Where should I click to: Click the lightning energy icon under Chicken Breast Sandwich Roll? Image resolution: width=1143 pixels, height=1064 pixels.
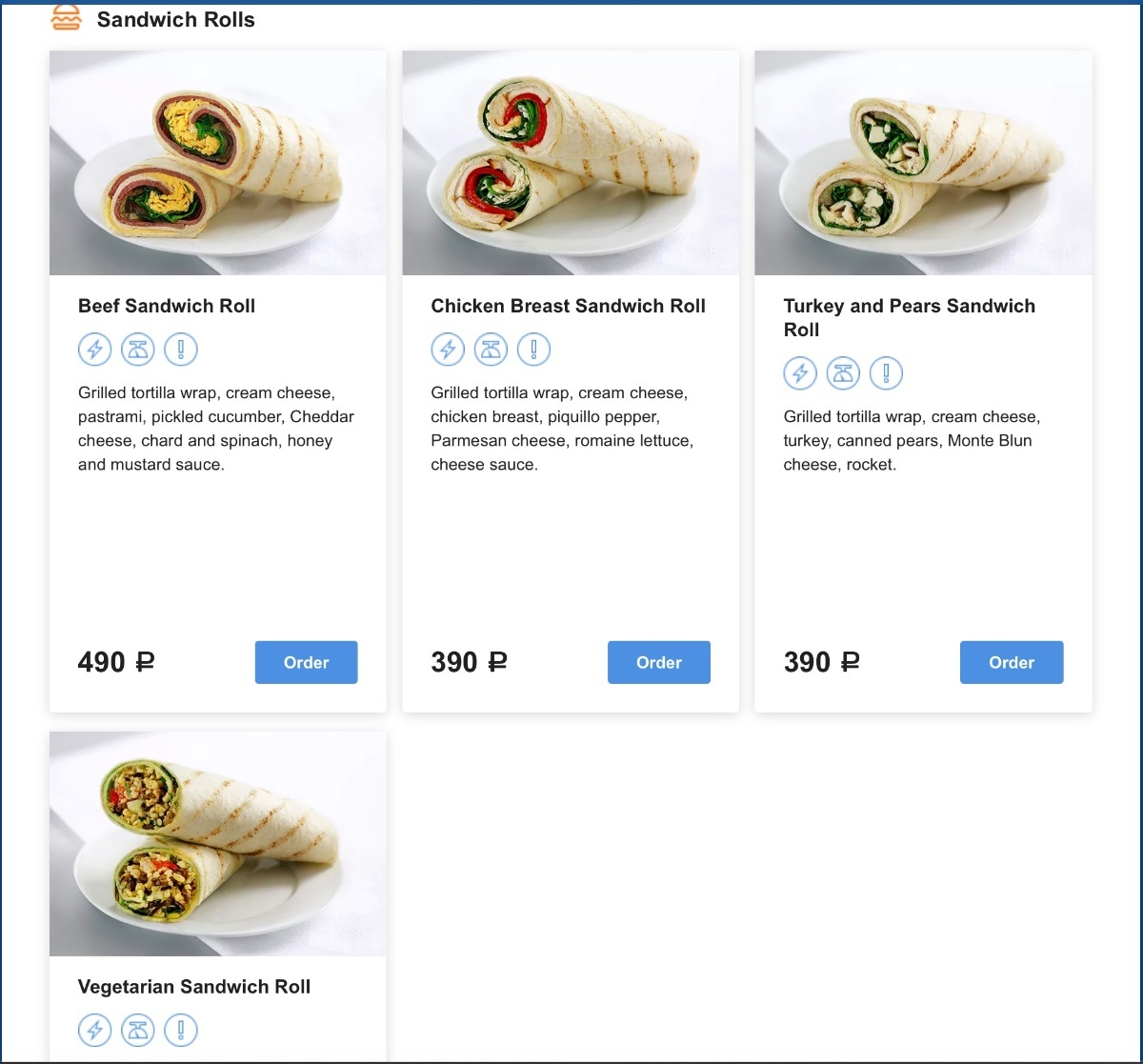tap(448, 350)
